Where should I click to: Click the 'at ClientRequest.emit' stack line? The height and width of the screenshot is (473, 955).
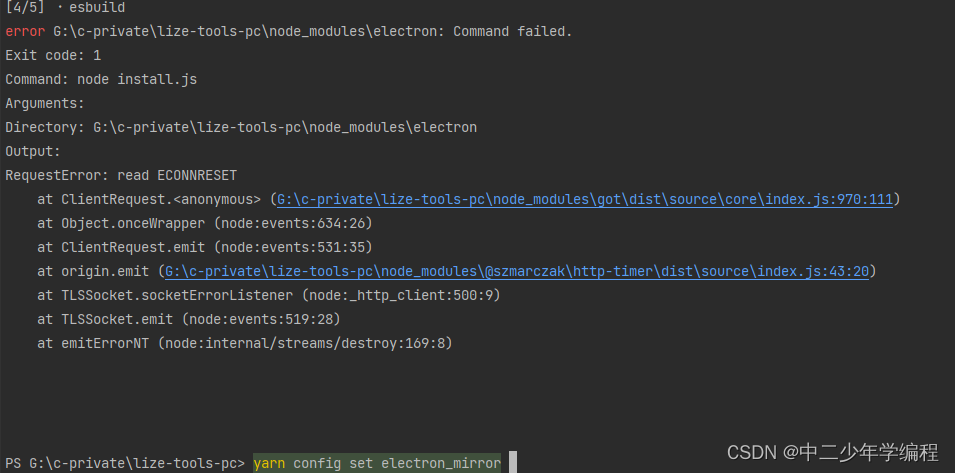tap(205, 247)
